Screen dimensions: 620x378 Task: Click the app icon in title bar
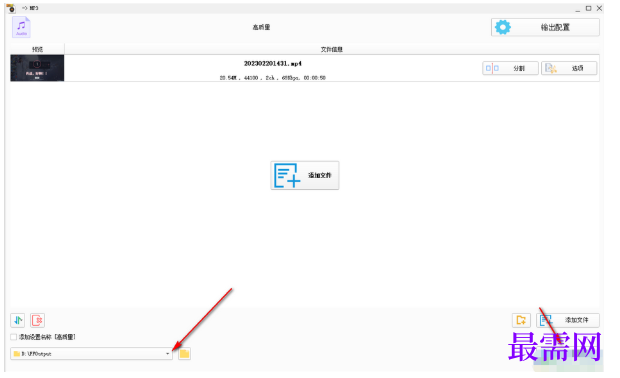(11, 8)
